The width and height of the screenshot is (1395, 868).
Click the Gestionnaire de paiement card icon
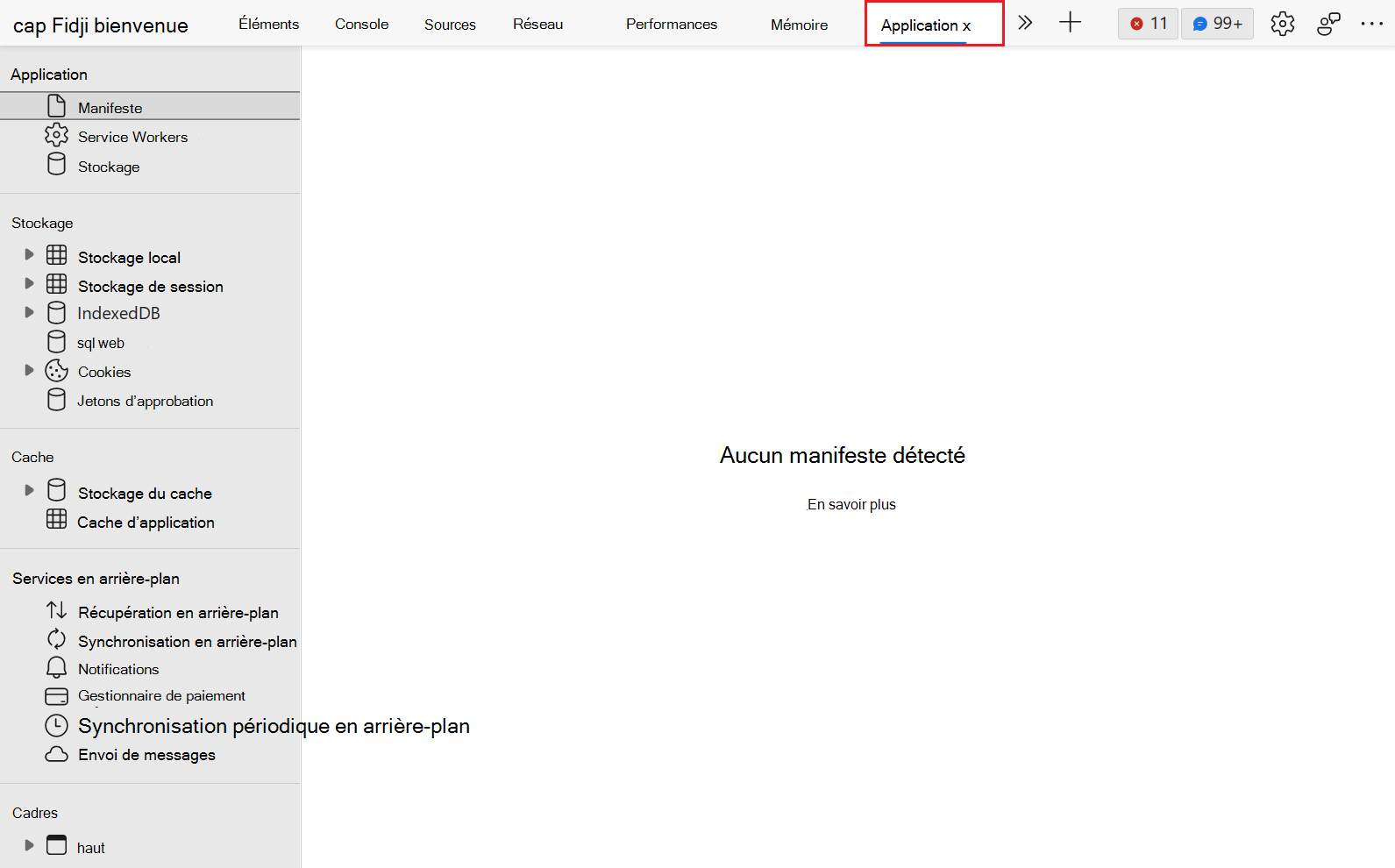(x=56, y=696)
